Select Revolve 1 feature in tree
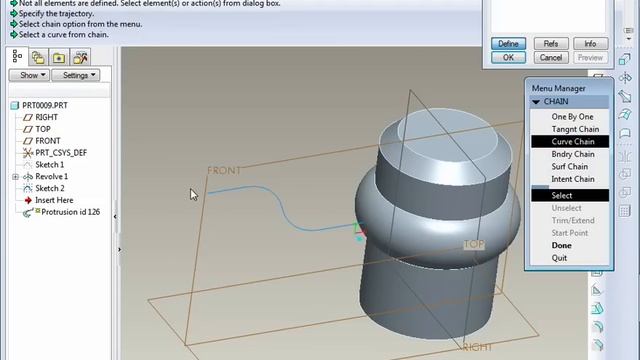 pyautogui.click(x=51, y=176)
